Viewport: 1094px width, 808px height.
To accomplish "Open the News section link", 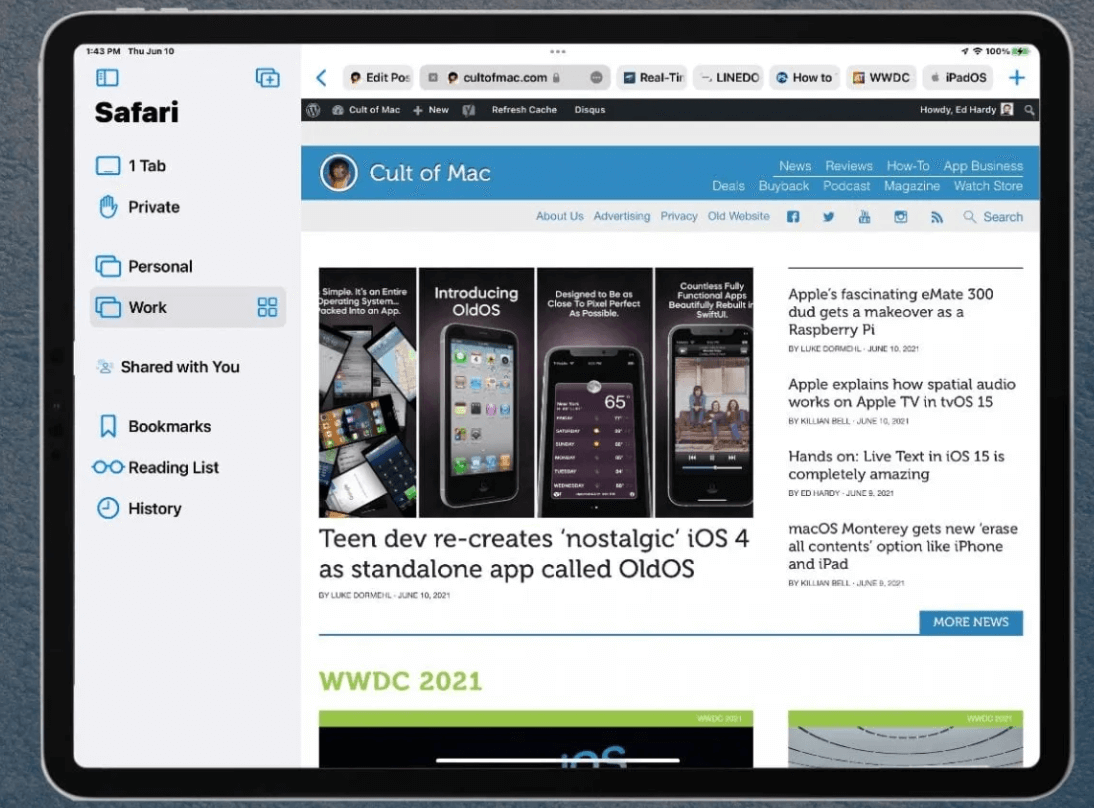I will 795,166.
